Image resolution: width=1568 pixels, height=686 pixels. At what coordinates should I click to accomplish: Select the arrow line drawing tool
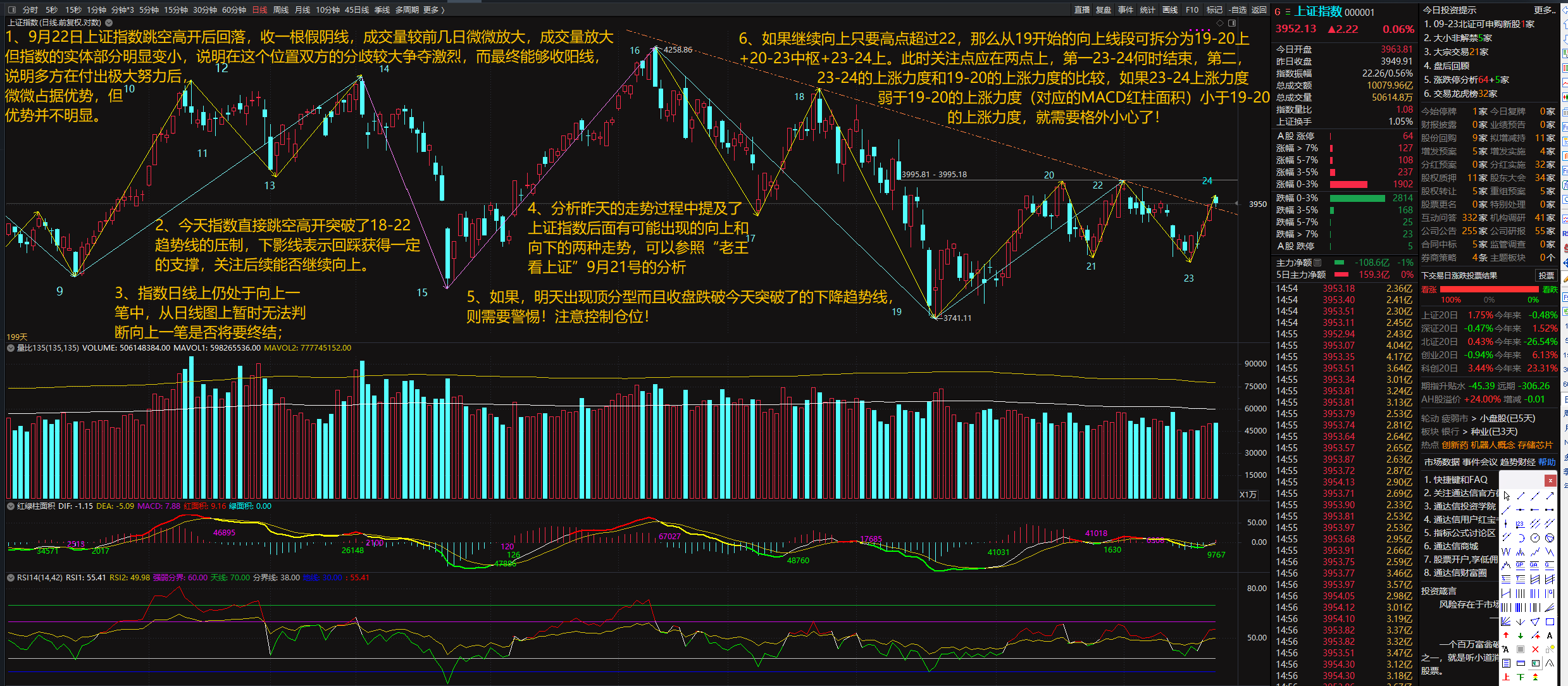(1550, 496)
